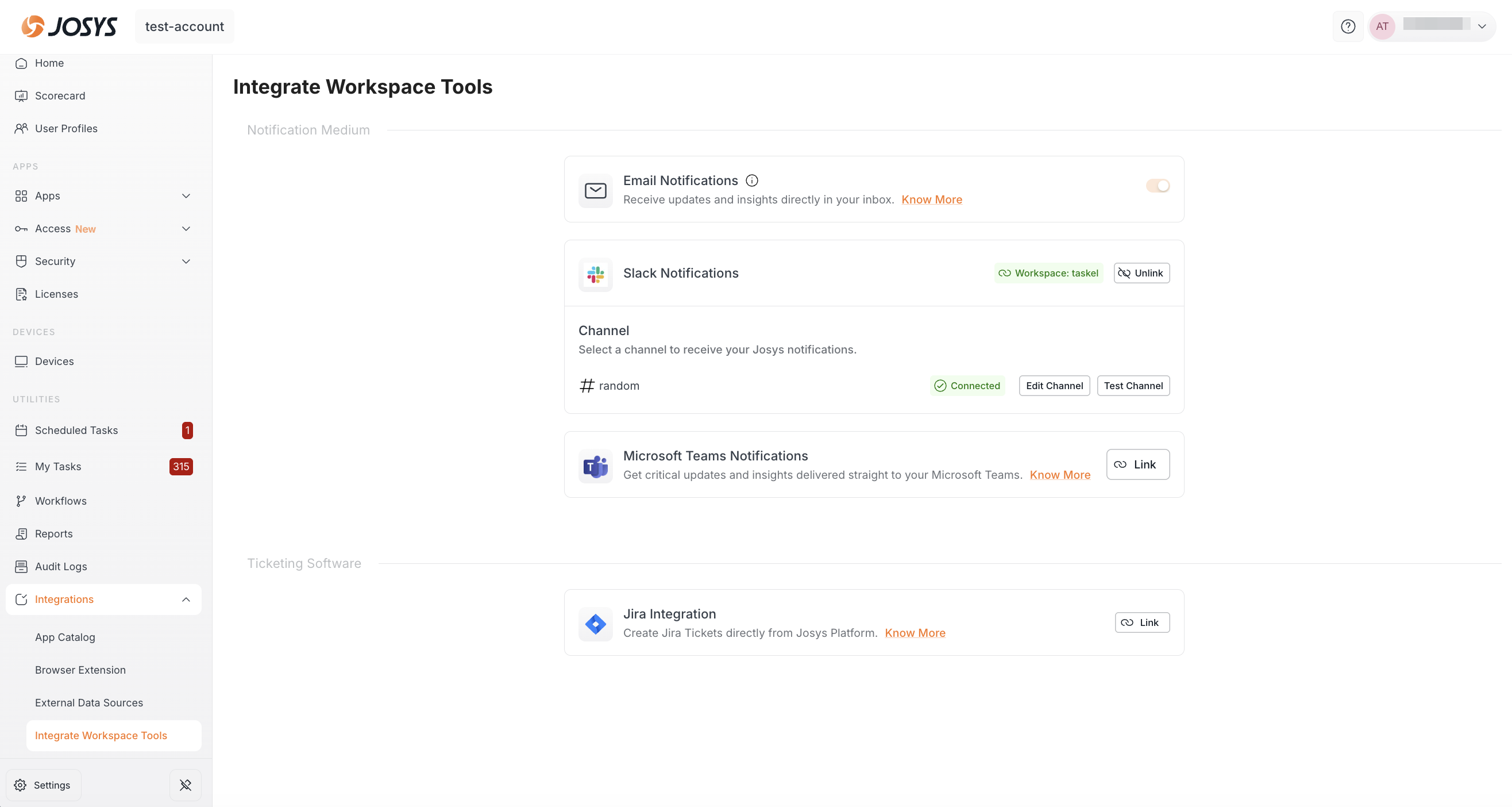The height and width of the screenshot is (807, 1512).
Task: Unlink the Slack workspace
Action: [x=1141, y=273]
